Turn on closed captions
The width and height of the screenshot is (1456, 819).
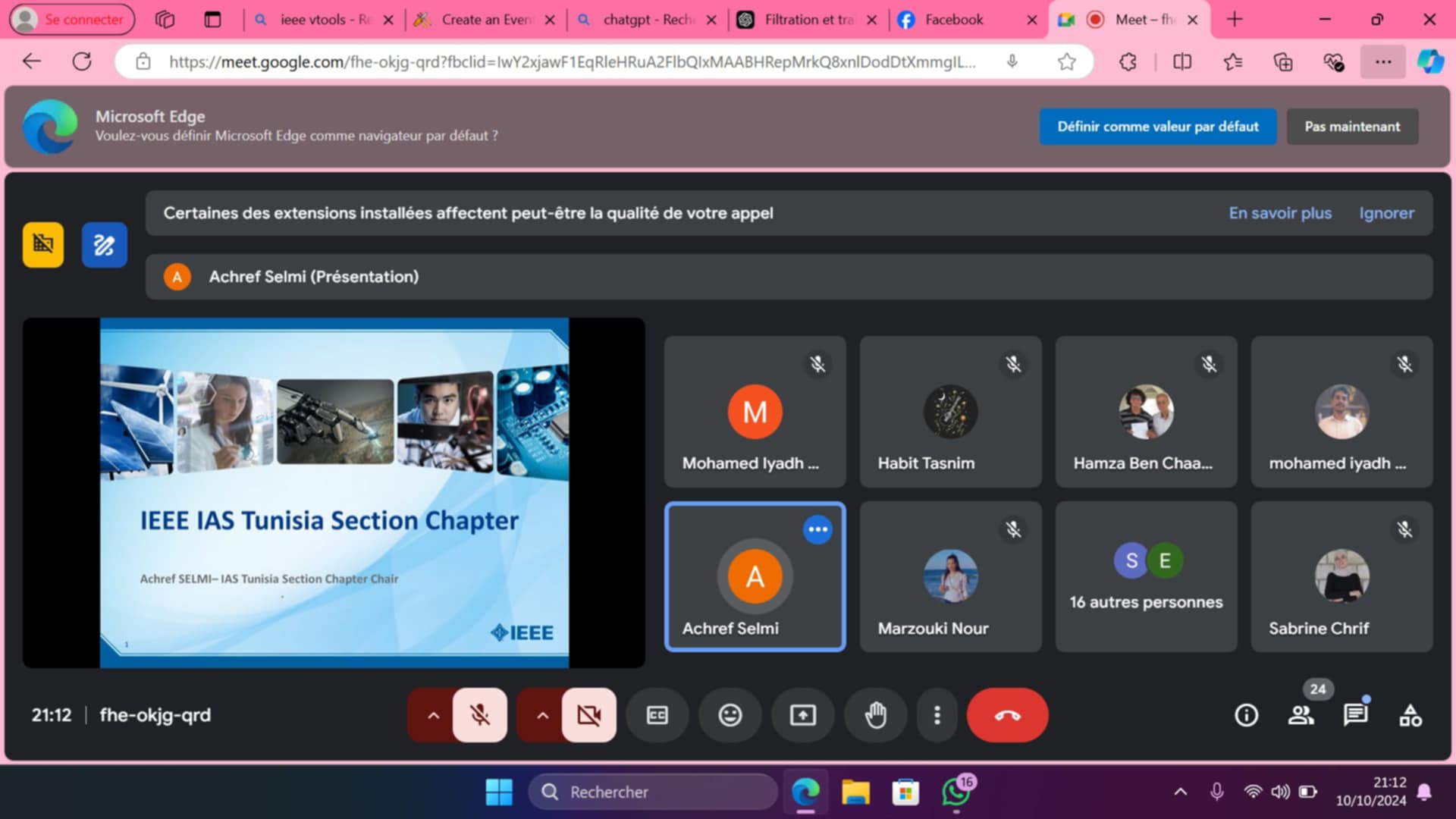pyautogui.click(x=657, y=715)
